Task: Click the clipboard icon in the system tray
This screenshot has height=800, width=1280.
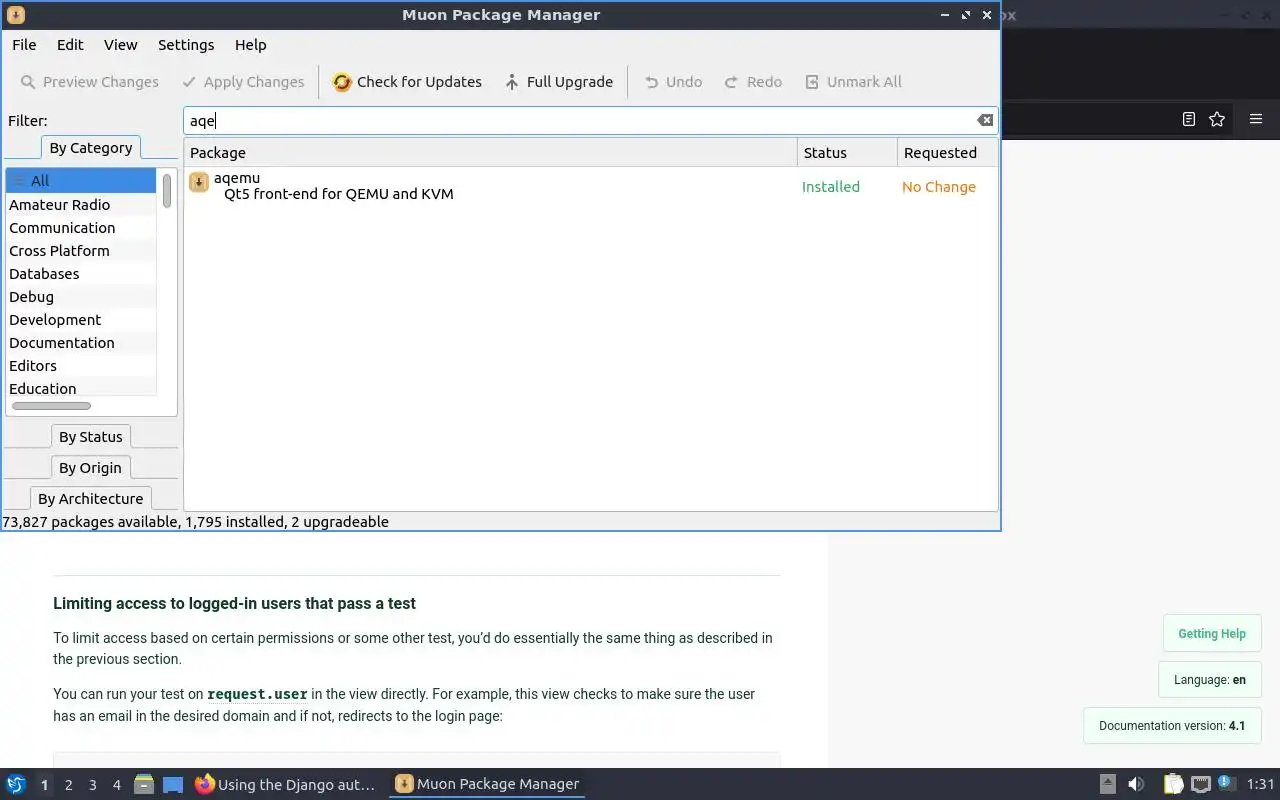Action: 1173,784
